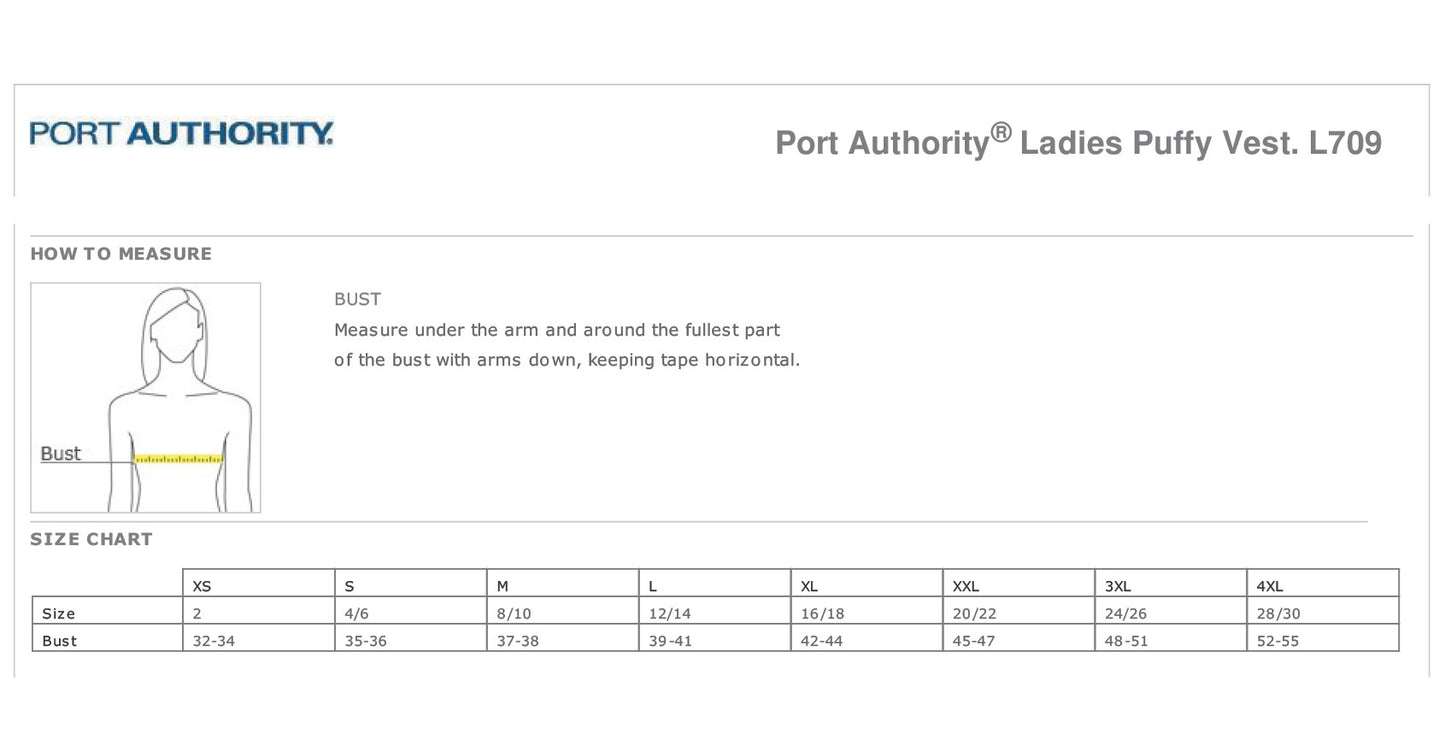Screen dimensions: 1445x751
Task: Click the 3XL column header
Action: [1117, 587]
